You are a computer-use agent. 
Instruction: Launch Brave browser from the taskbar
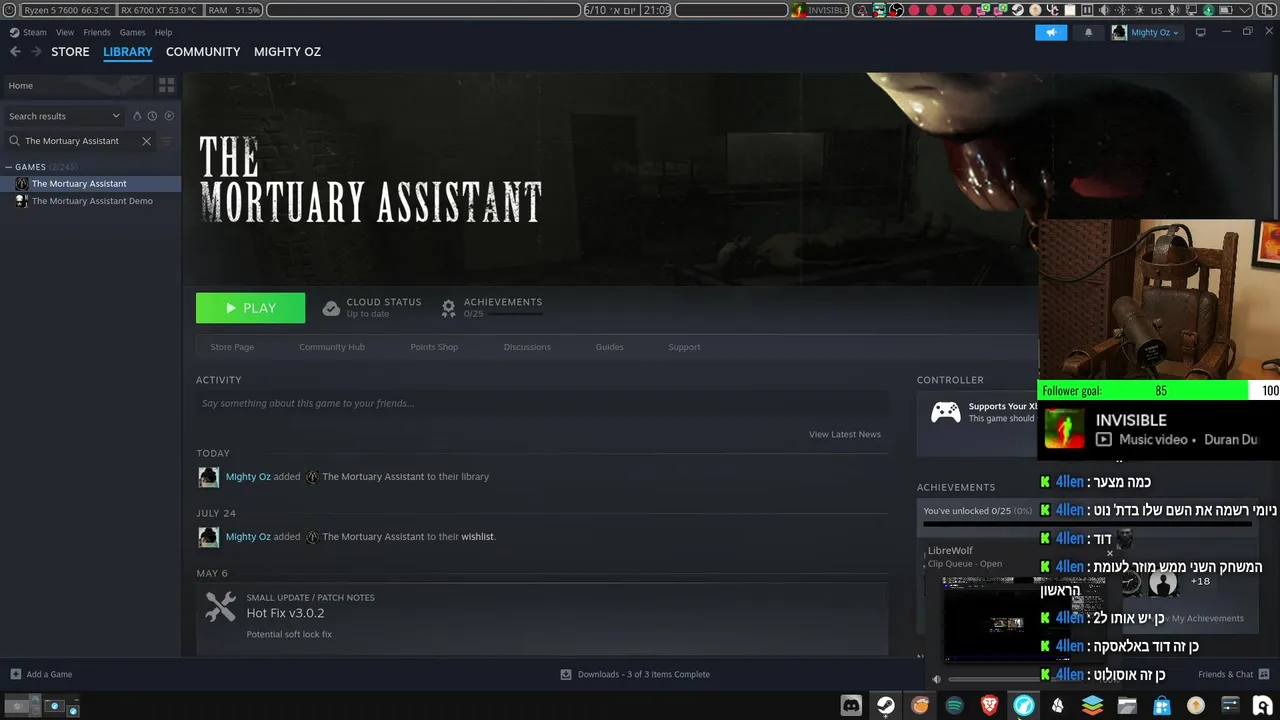click(989, 705)
